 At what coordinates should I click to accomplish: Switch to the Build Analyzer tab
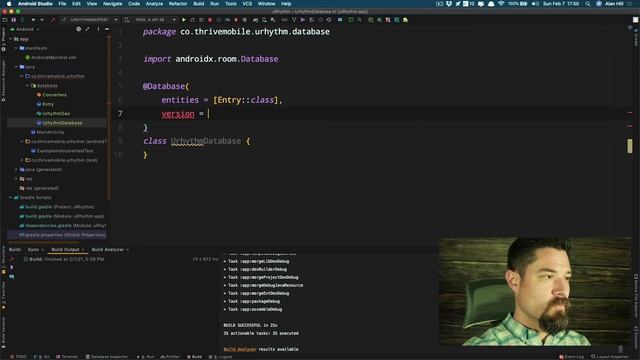point(108,249)
